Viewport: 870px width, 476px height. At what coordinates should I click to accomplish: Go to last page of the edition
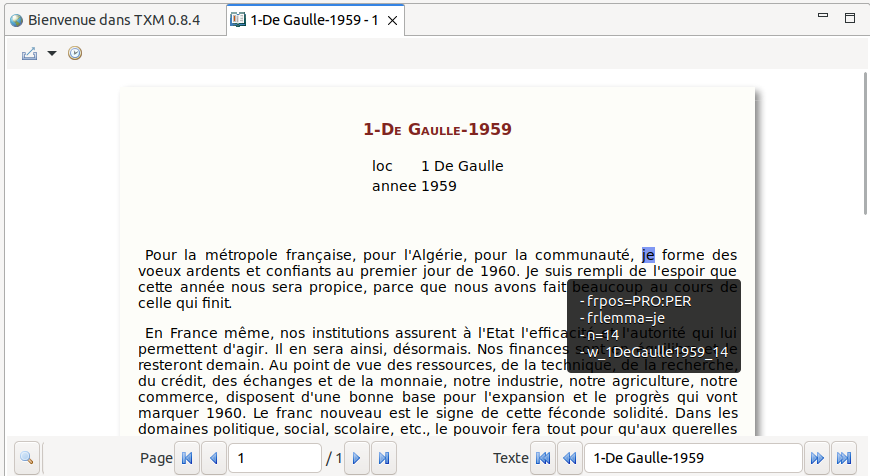(383, 458)
